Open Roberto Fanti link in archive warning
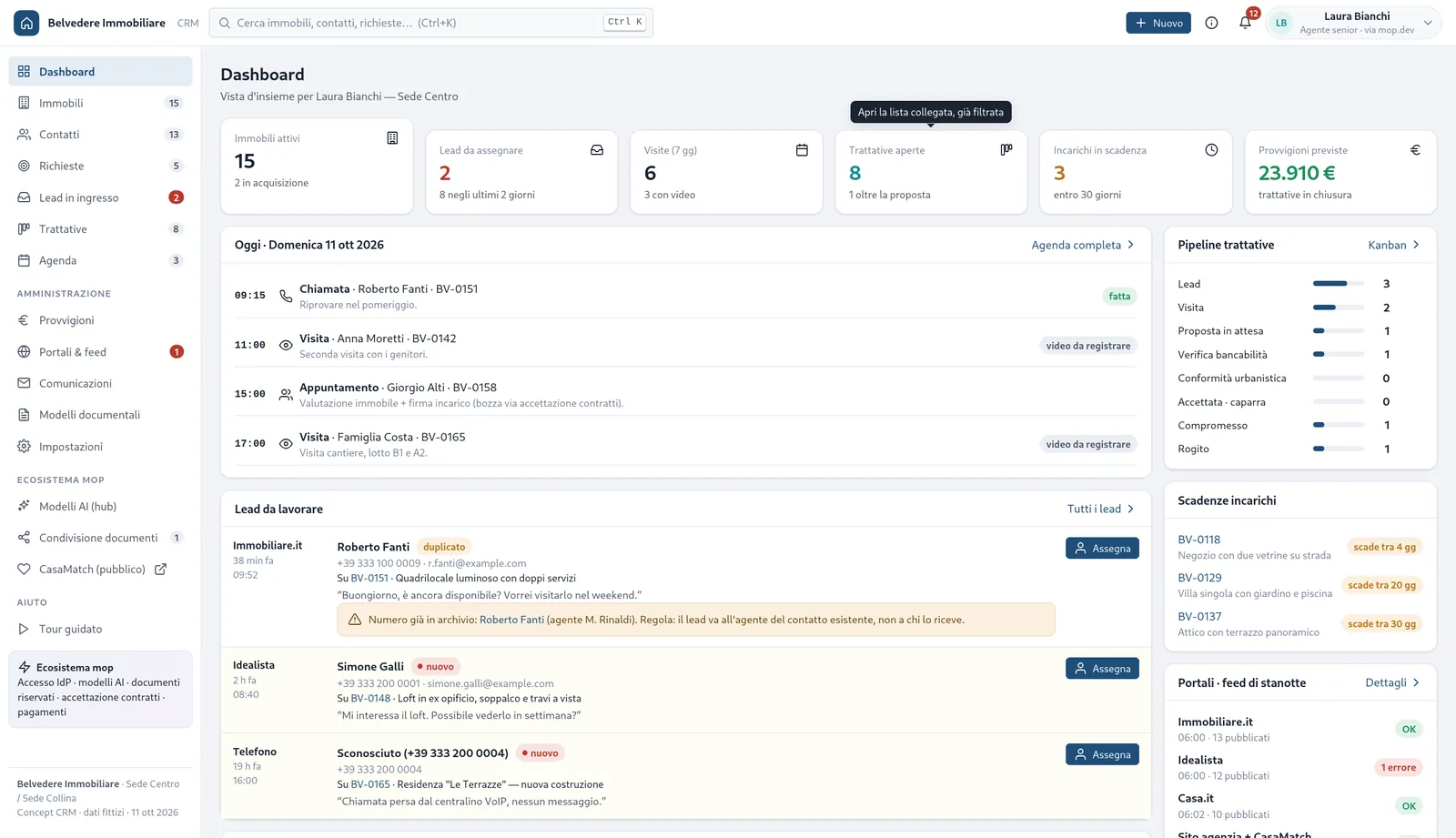 511,620
